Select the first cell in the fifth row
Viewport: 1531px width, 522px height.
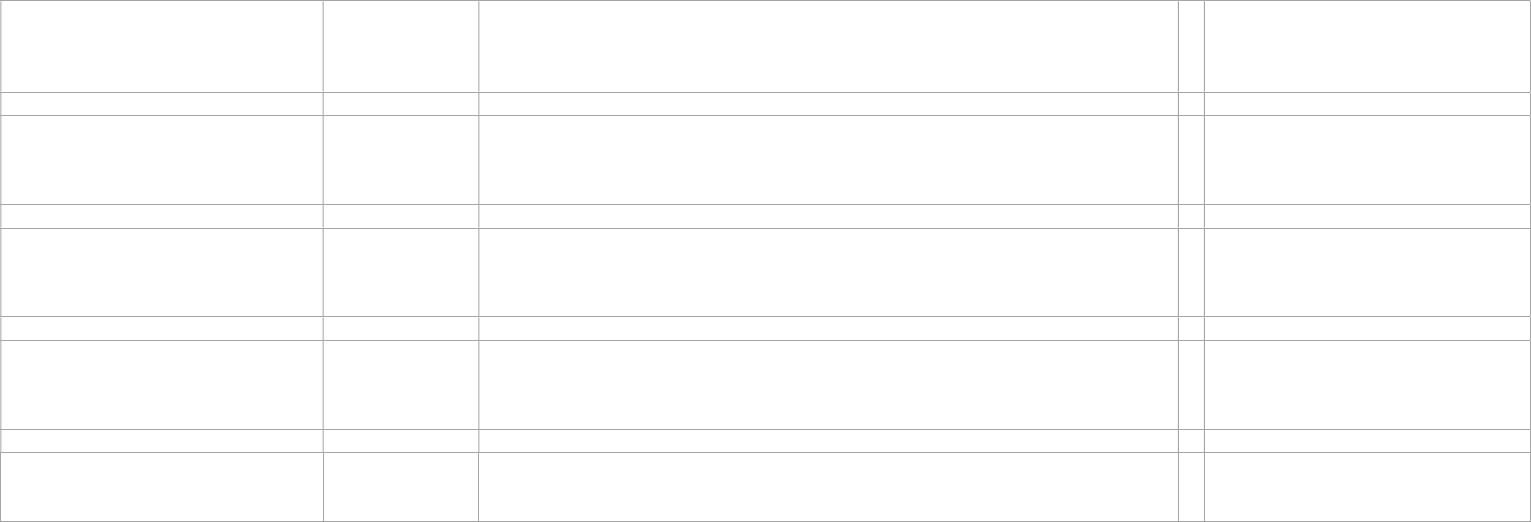click(161, 272)
